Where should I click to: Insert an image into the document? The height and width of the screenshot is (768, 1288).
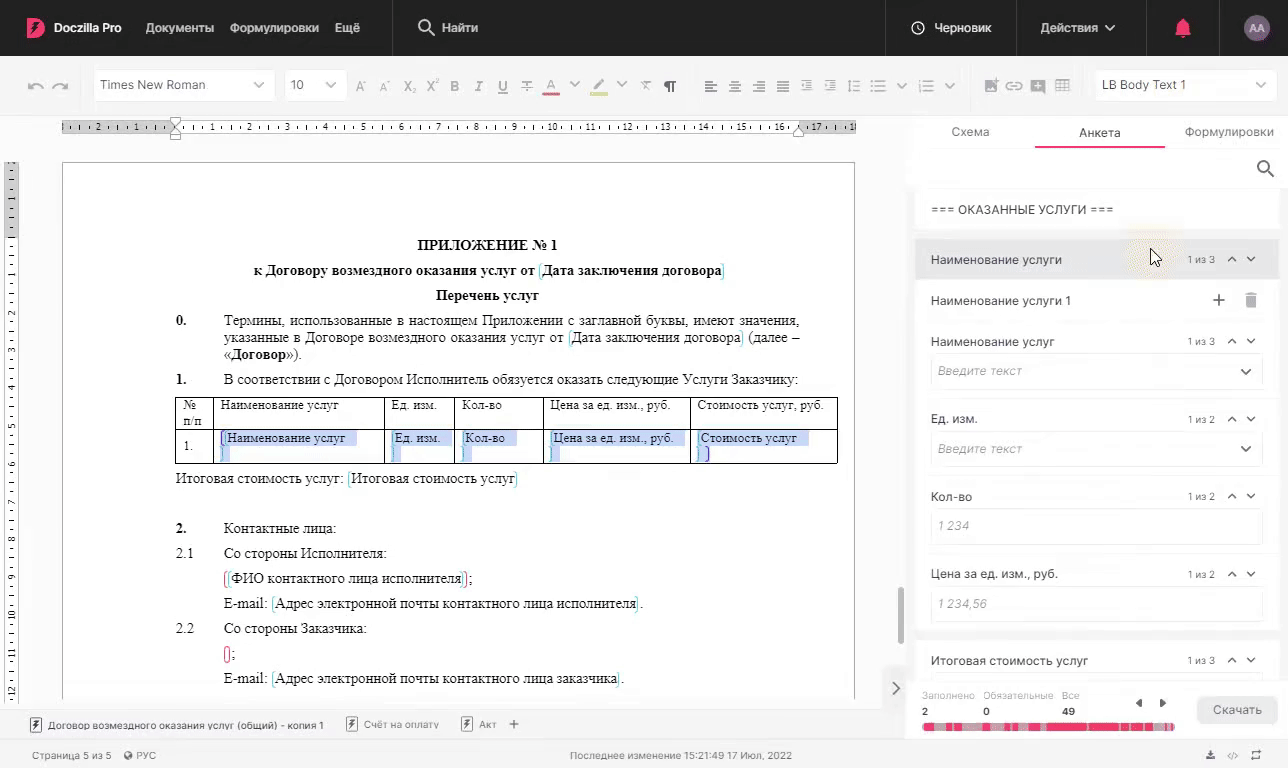pos(991,86)
